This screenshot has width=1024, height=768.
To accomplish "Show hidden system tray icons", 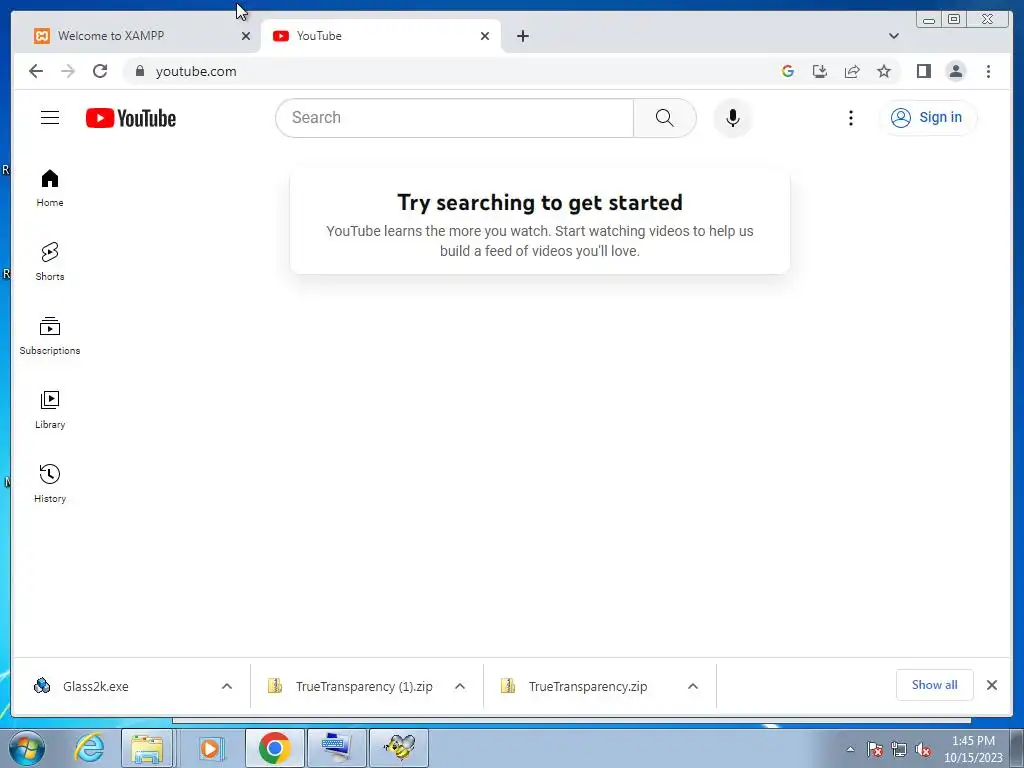I will [850, 750].
